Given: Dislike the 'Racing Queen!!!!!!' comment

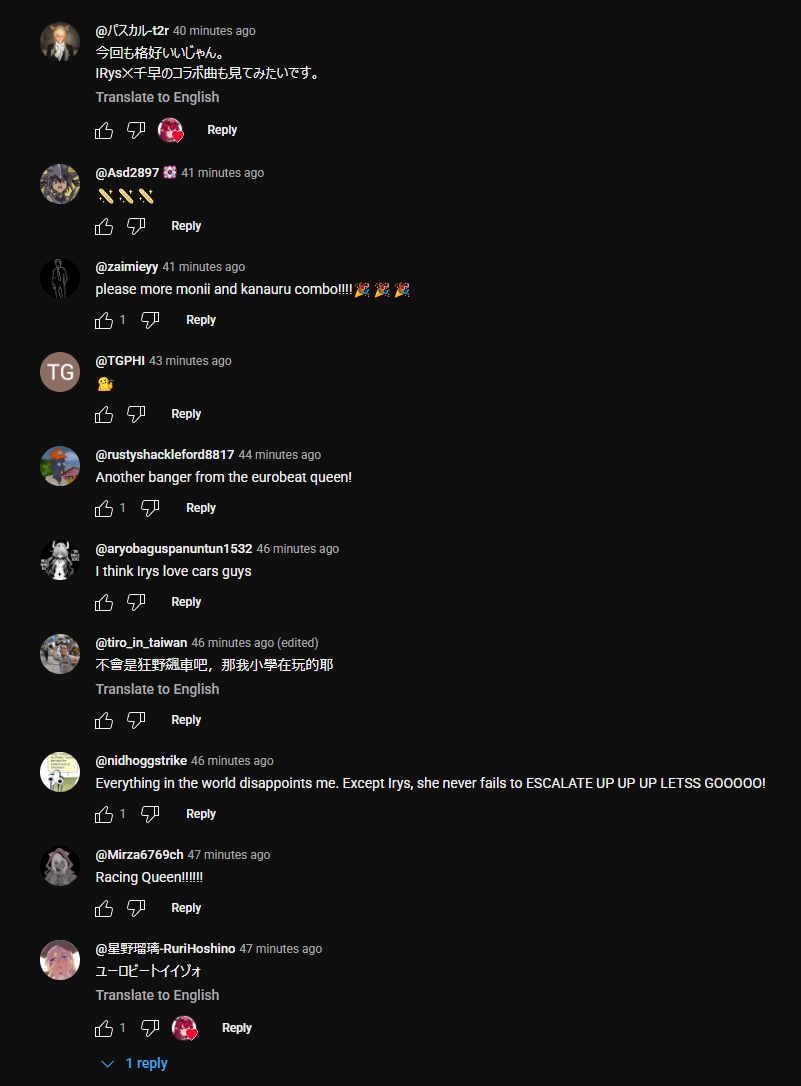Looking at the screenshot, I should pyautogui.click(x=136, y=908).
